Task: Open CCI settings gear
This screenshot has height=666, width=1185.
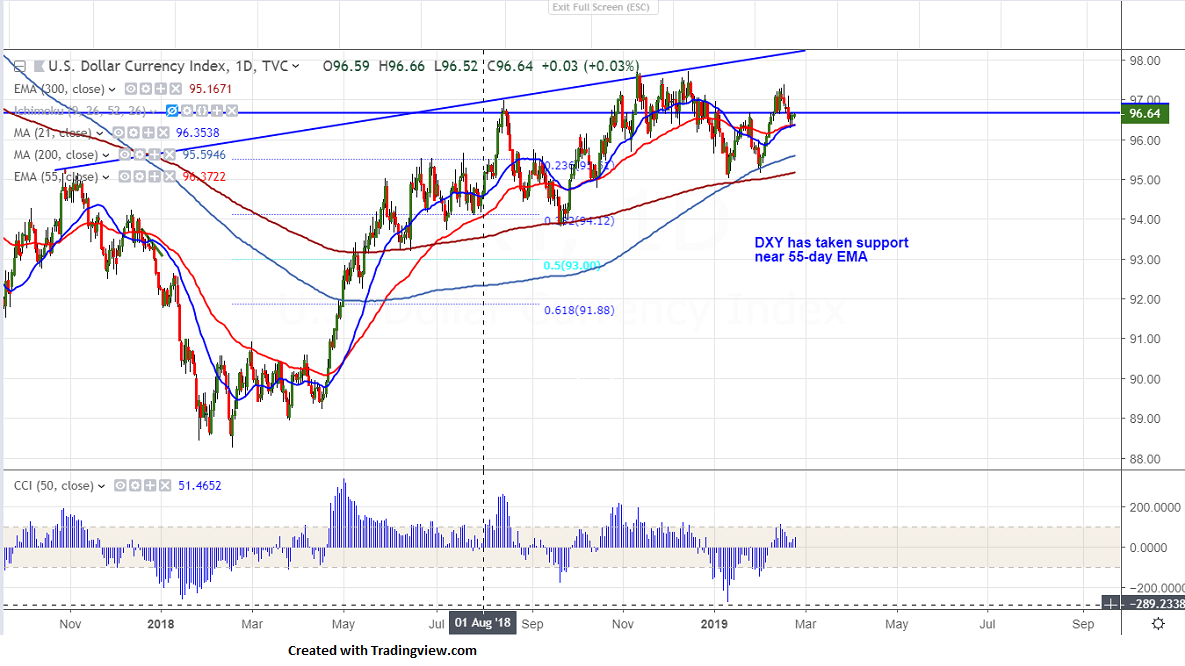Action: click(x=135, y=485)
